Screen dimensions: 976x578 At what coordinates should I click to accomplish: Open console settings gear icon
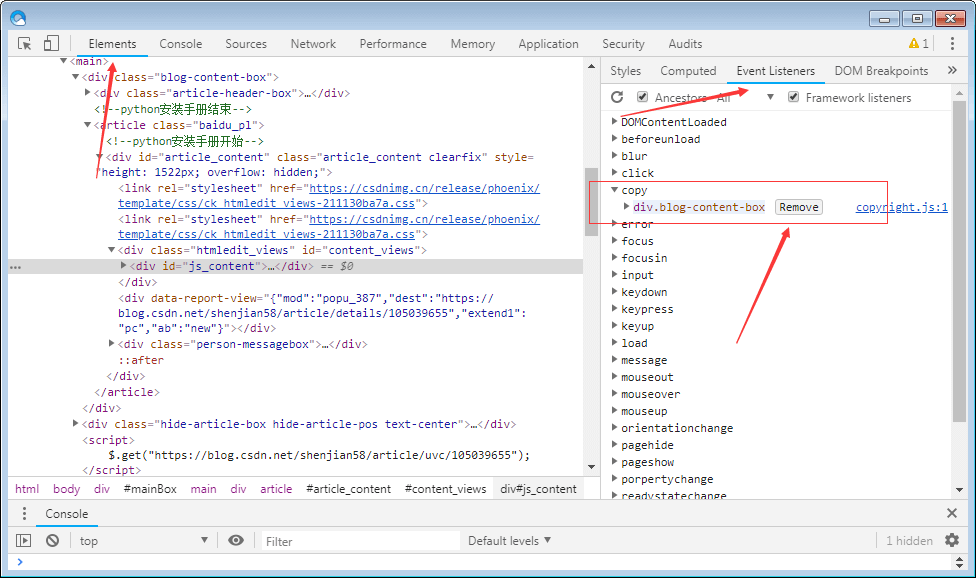pos(952,540)
